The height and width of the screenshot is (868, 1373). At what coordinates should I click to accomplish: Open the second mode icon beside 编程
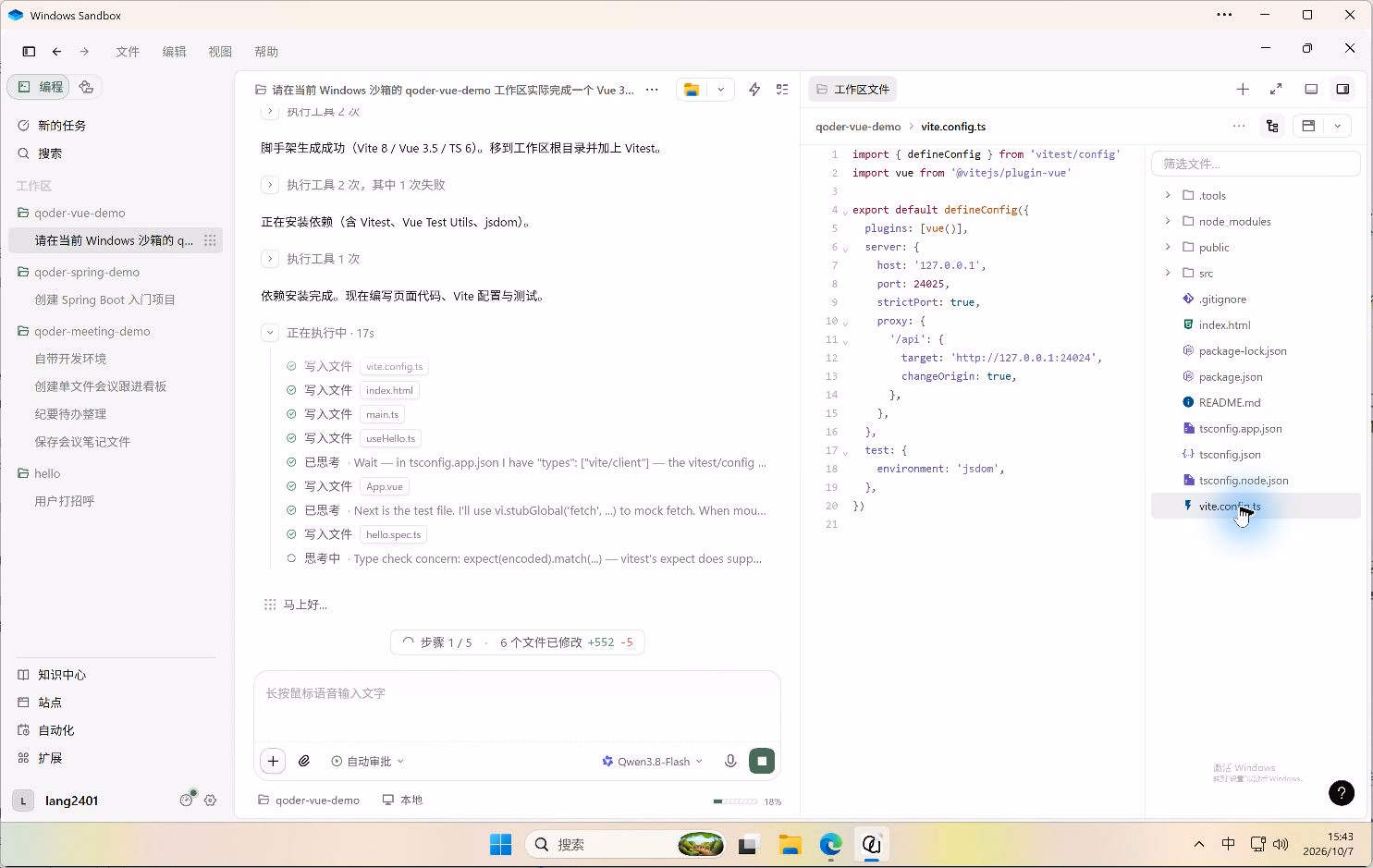click(86, 87)
